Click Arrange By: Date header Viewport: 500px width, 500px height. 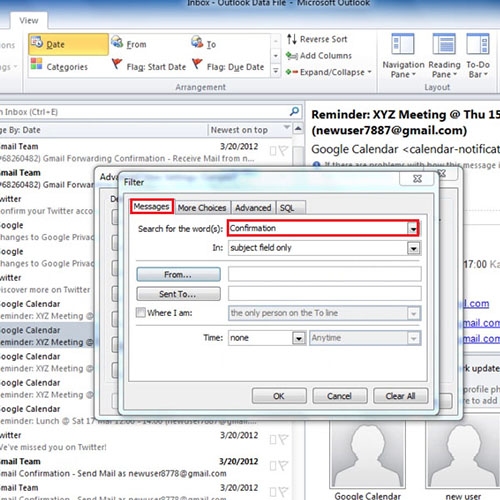coord(103,130)
